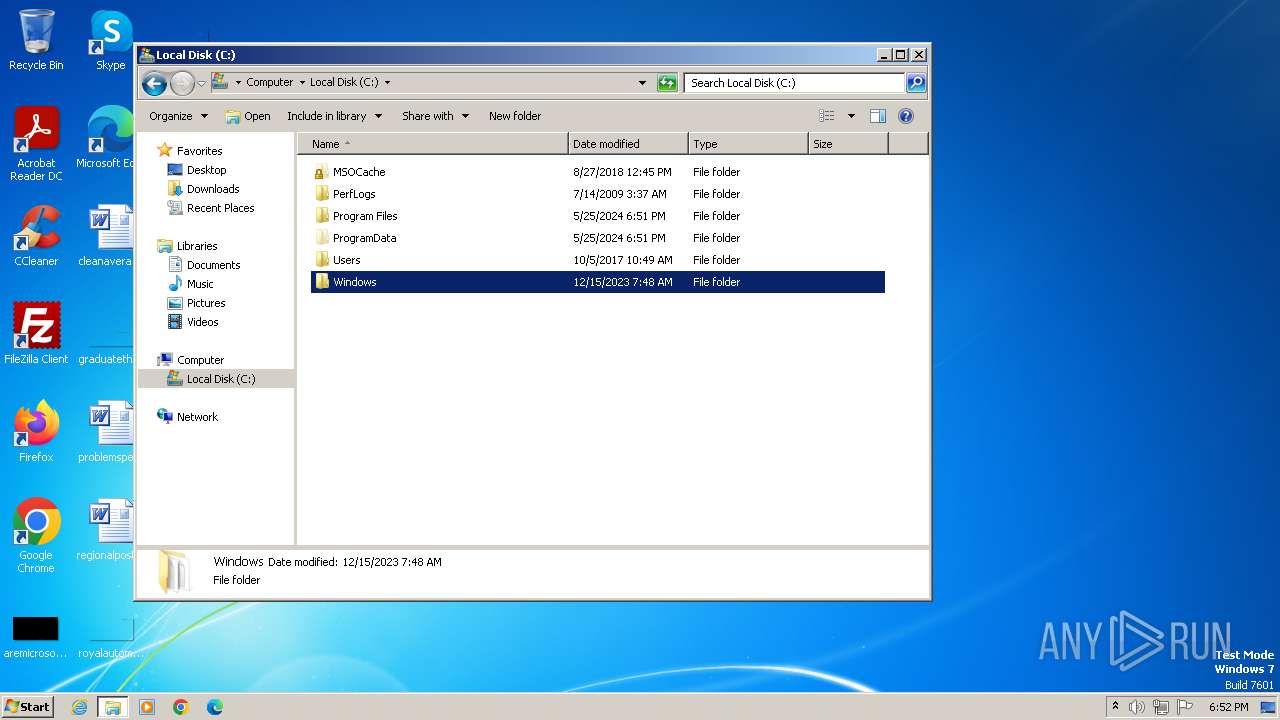
Task: Click the Search Local Disk (C:) field
Action: click(x=794, y=83)
